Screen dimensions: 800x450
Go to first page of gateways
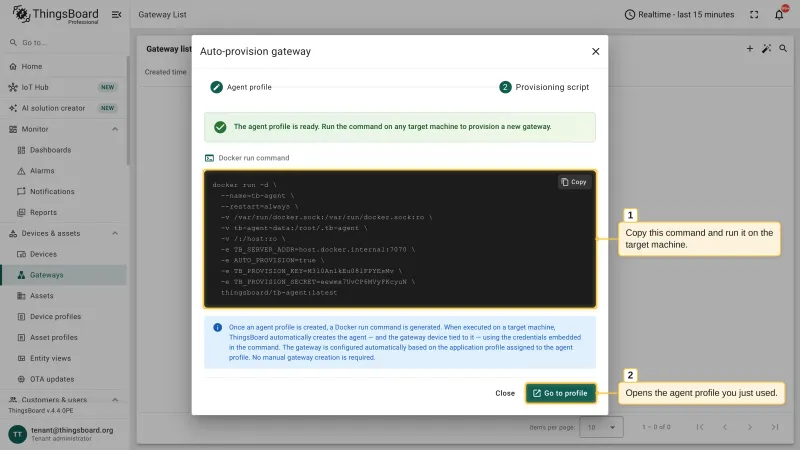pos(700,427)
